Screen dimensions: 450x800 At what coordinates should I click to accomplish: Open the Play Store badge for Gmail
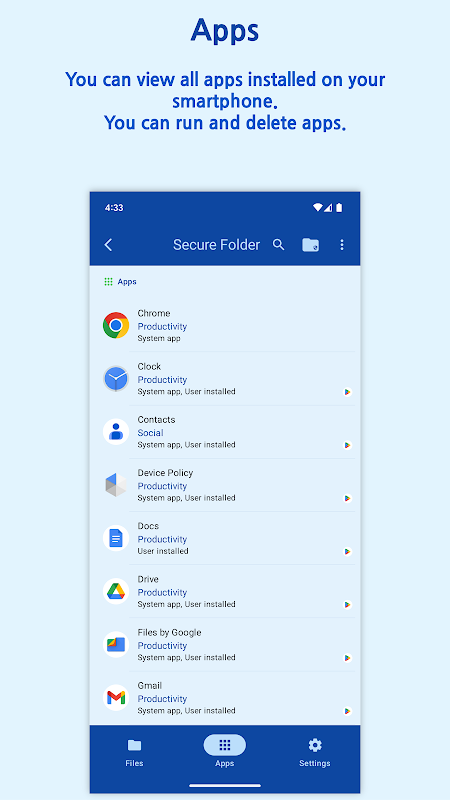[x=347, y=711]
